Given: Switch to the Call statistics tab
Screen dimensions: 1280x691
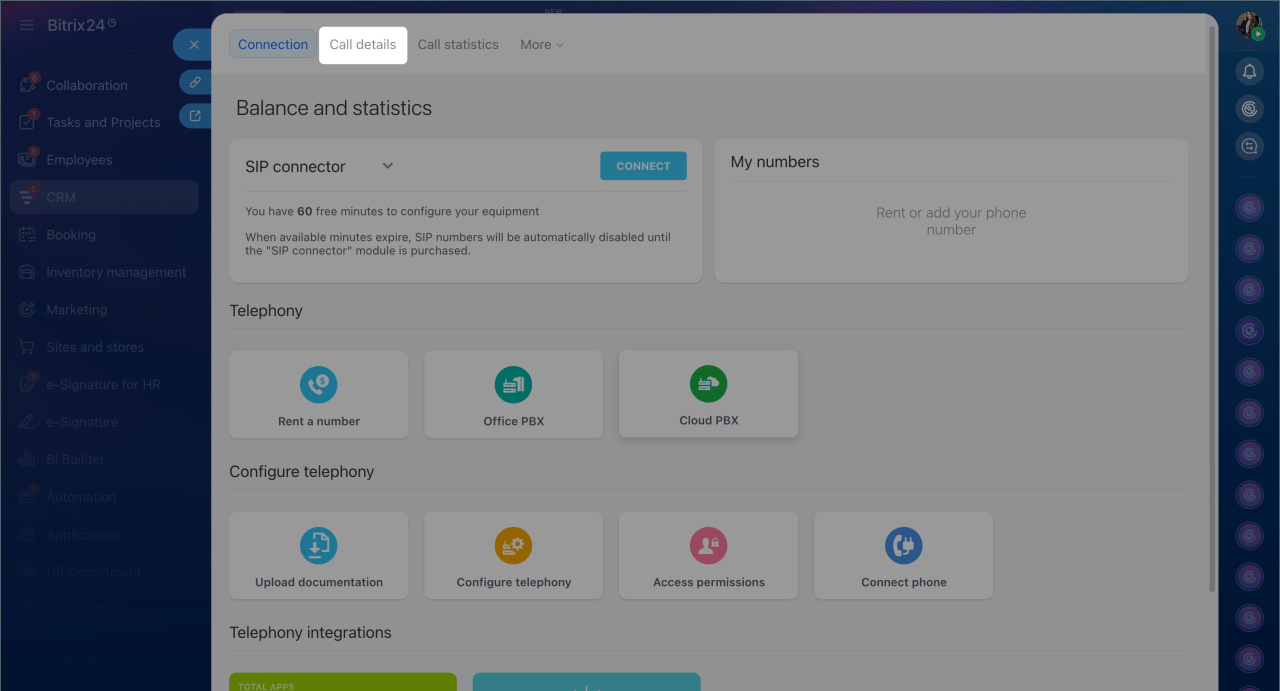Looking at the screenshot, I should coord(458,45).
